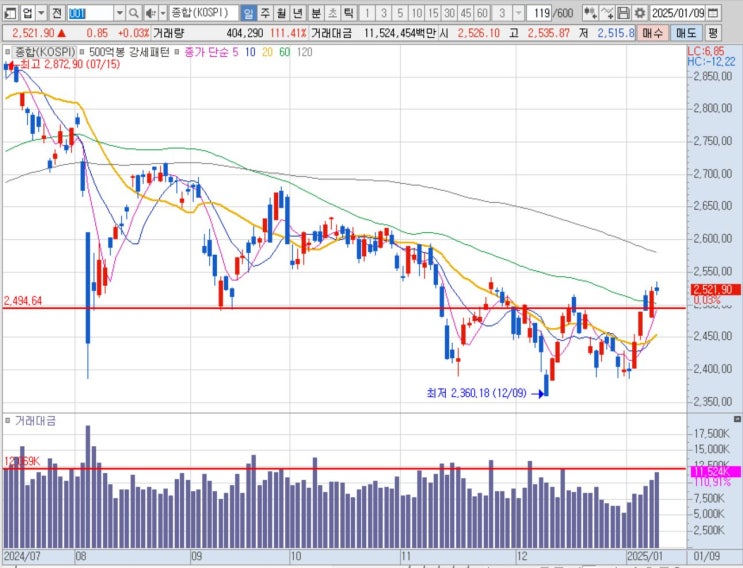The image size is (743, 568).
Task: Click the index code field showing 001
Action: (90, 13)
